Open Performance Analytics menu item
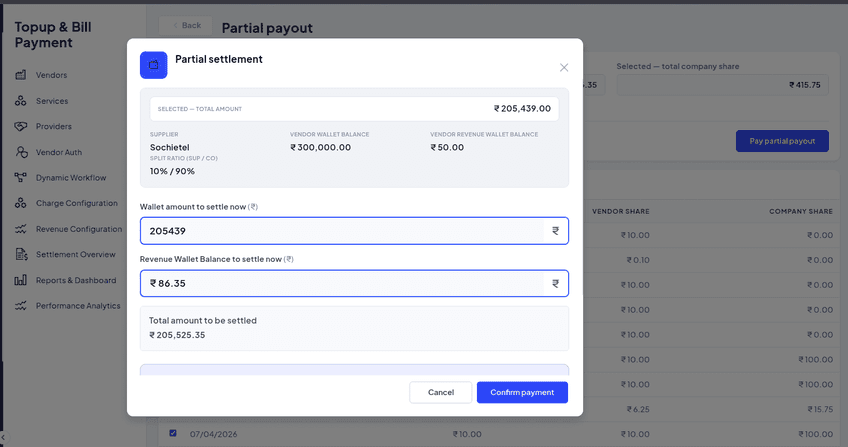This screenshot has height=447, width=848. click(78, 306)
